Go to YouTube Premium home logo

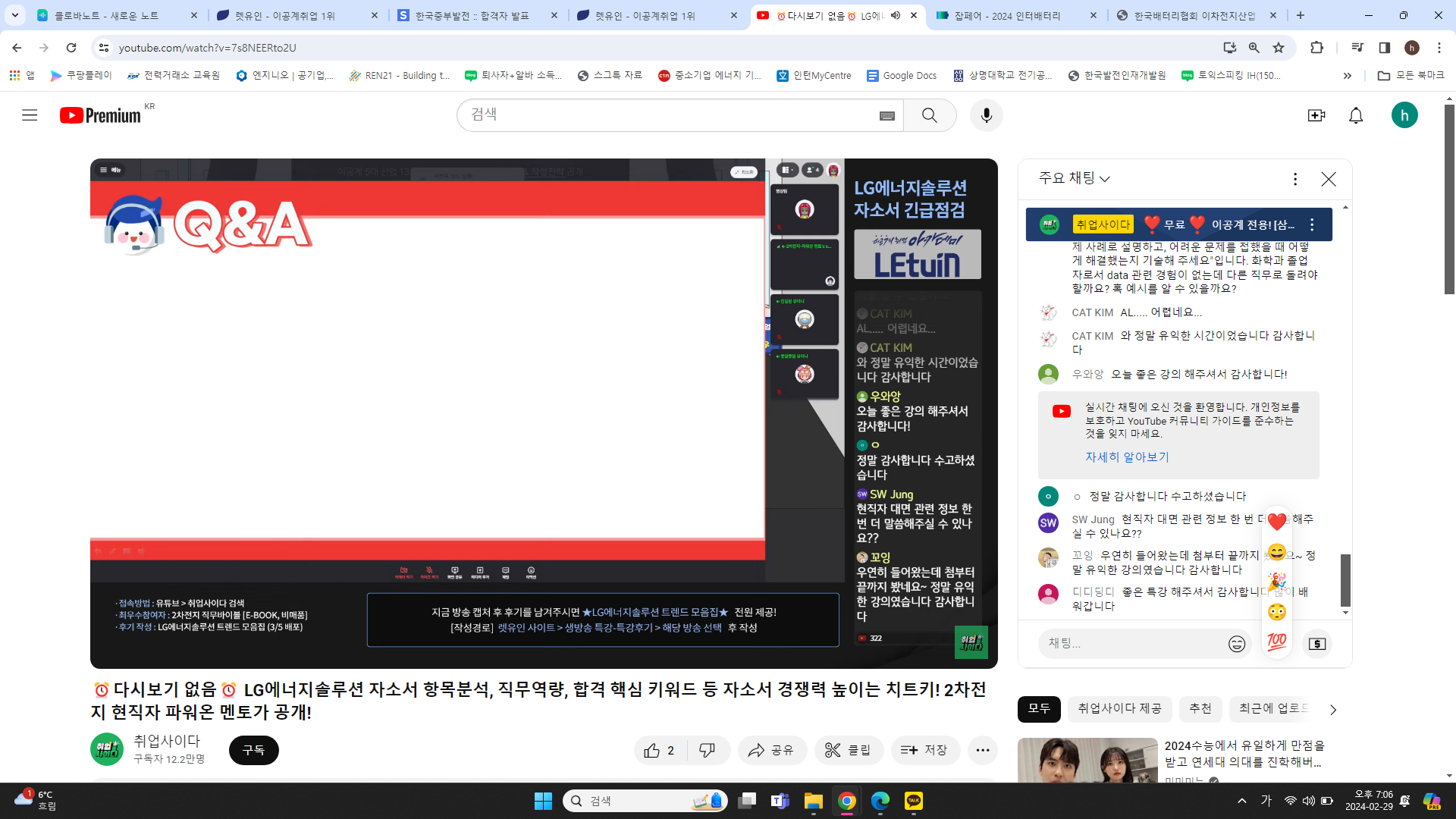pyautogui.click(x=100, y=115)
